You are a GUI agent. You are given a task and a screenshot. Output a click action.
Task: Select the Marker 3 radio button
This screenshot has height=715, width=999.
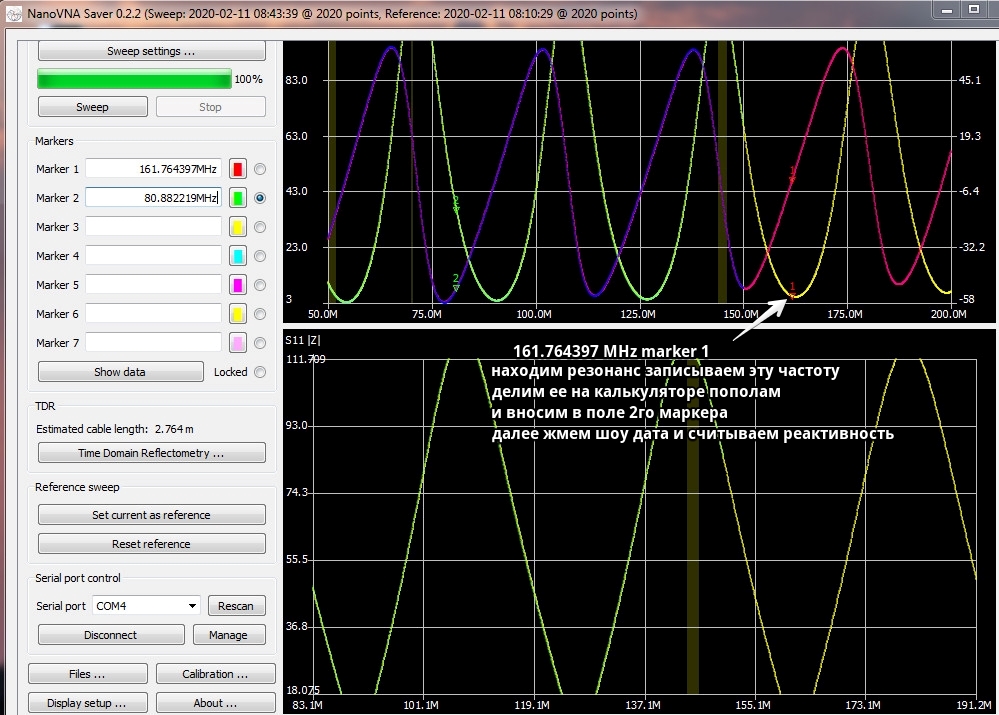pyautogui.click(x=260, y=227)
